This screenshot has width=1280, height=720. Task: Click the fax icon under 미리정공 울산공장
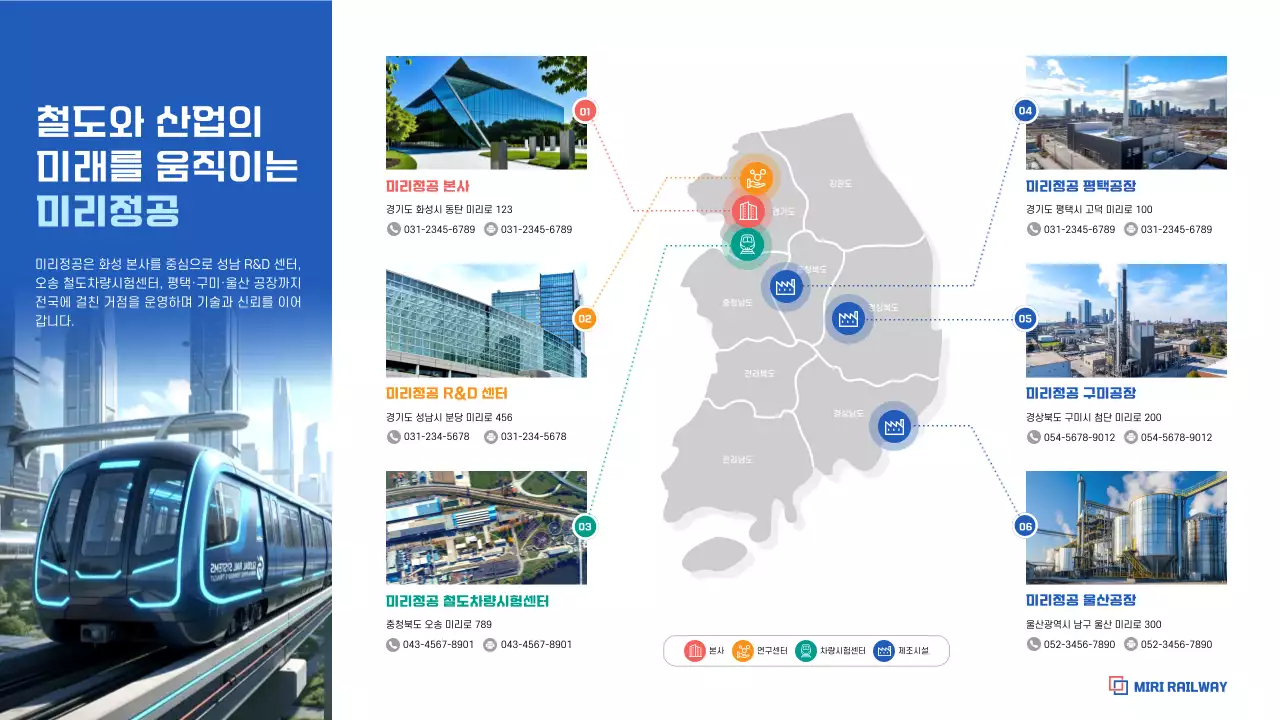(1130, 644)
